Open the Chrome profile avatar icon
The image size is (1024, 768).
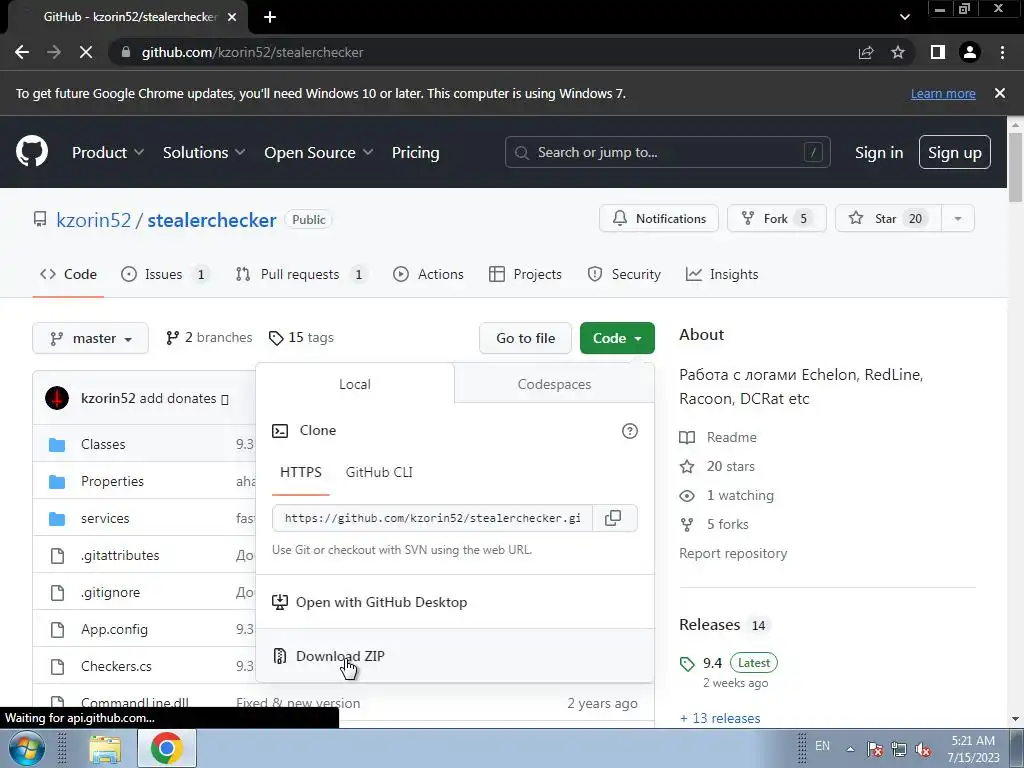(x=970, y=52)
